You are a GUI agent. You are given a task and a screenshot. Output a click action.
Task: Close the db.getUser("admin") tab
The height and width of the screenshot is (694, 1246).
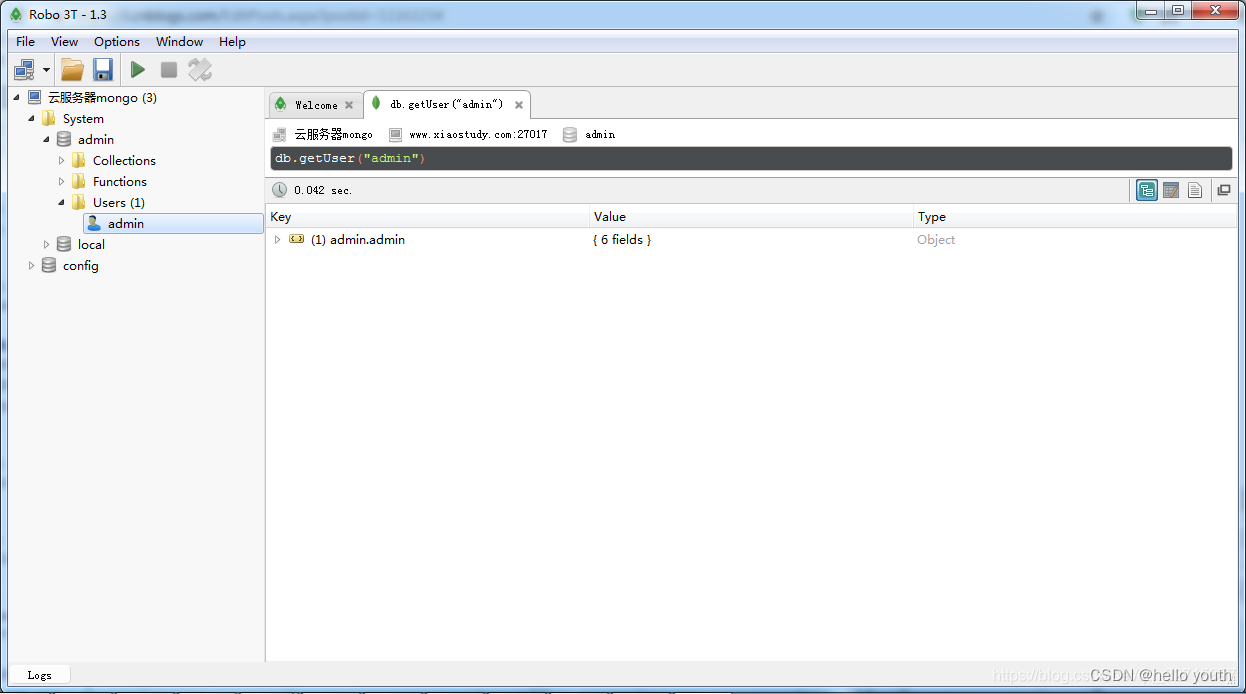pos(519,104)
